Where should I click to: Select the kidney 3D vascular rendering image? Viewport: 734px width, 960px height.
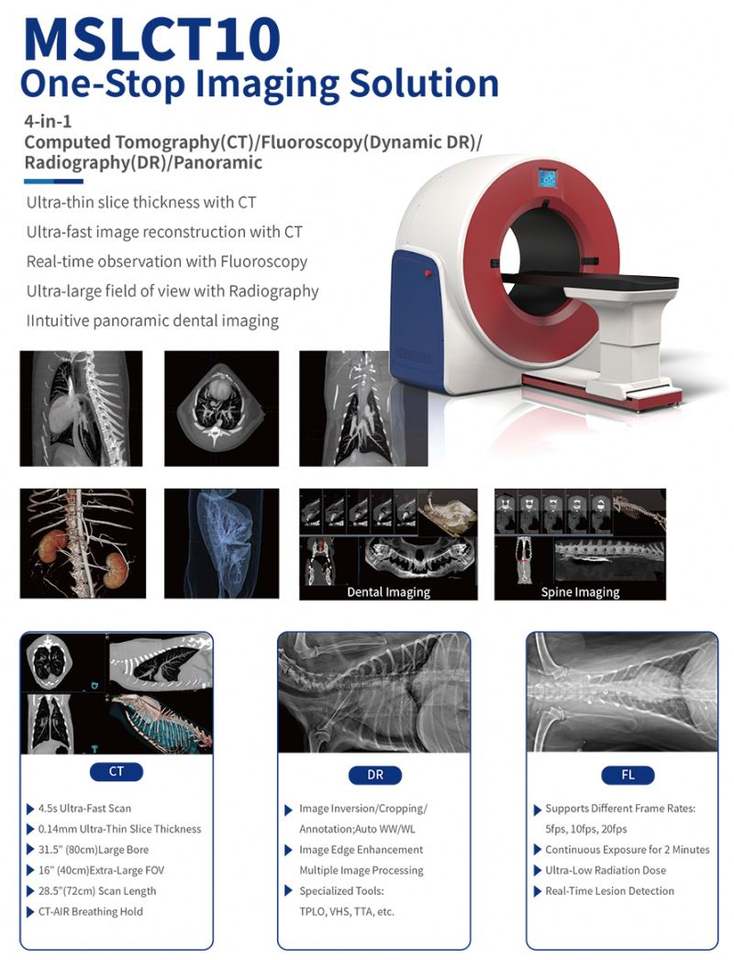point(83,543)
